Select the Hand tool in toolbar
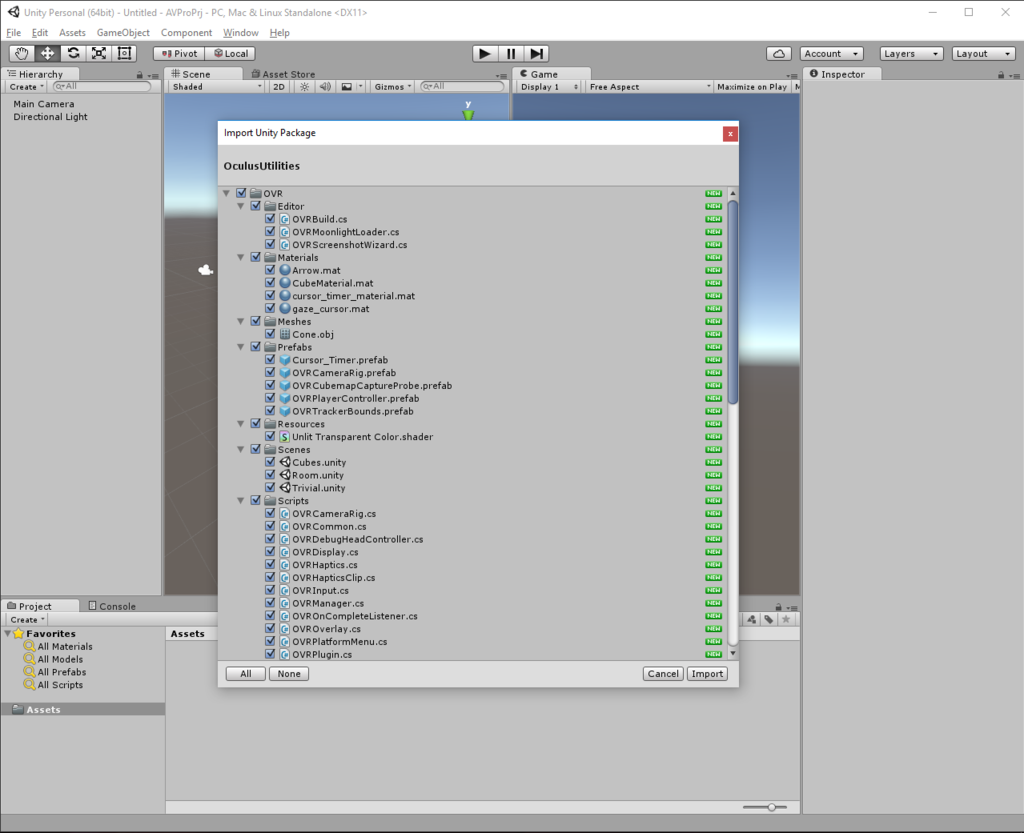The width and height of the screenshot is (1024, 833). pyautogui.click(x=22, y=54)
